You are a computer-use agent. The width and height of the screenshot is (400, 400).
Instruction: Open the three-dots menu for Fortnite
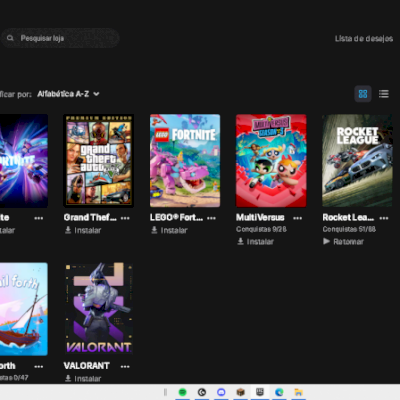[39, 218]
